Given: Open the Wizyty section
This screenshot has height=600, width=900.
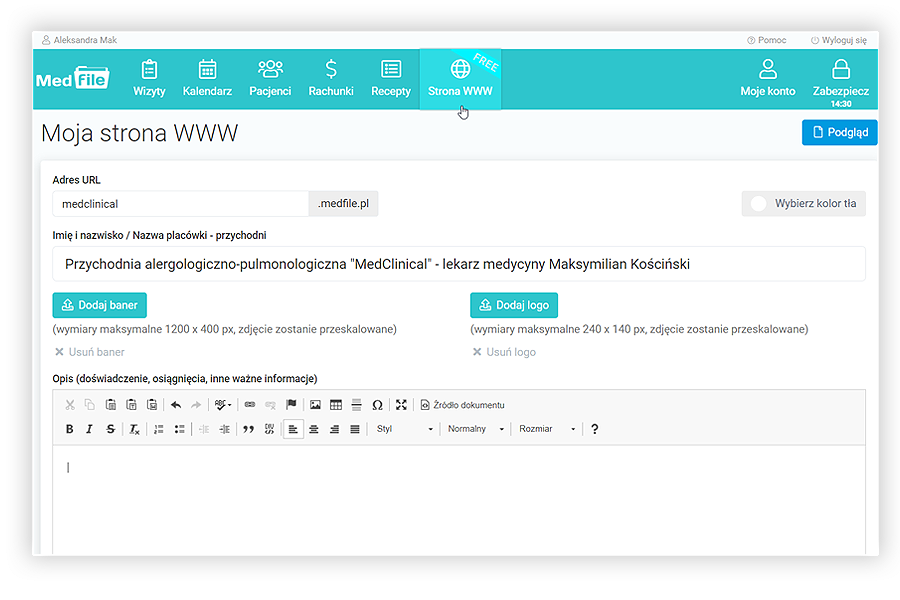Looking at the screenshot, I should click(149, 78).
